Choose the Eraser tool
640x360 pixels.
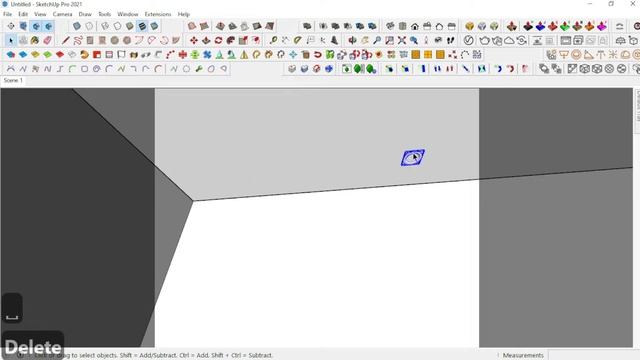[x=47, y=40]
